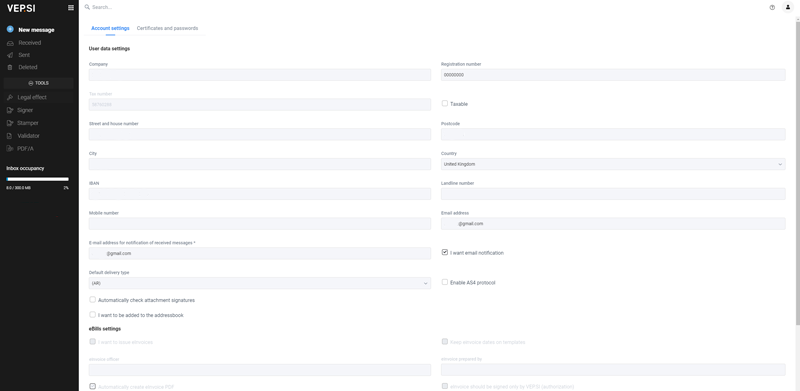The height and width of the screenshot is (391, 800).
Task: Check I want to be added to addressbook
Action: (x=92, y=314)
